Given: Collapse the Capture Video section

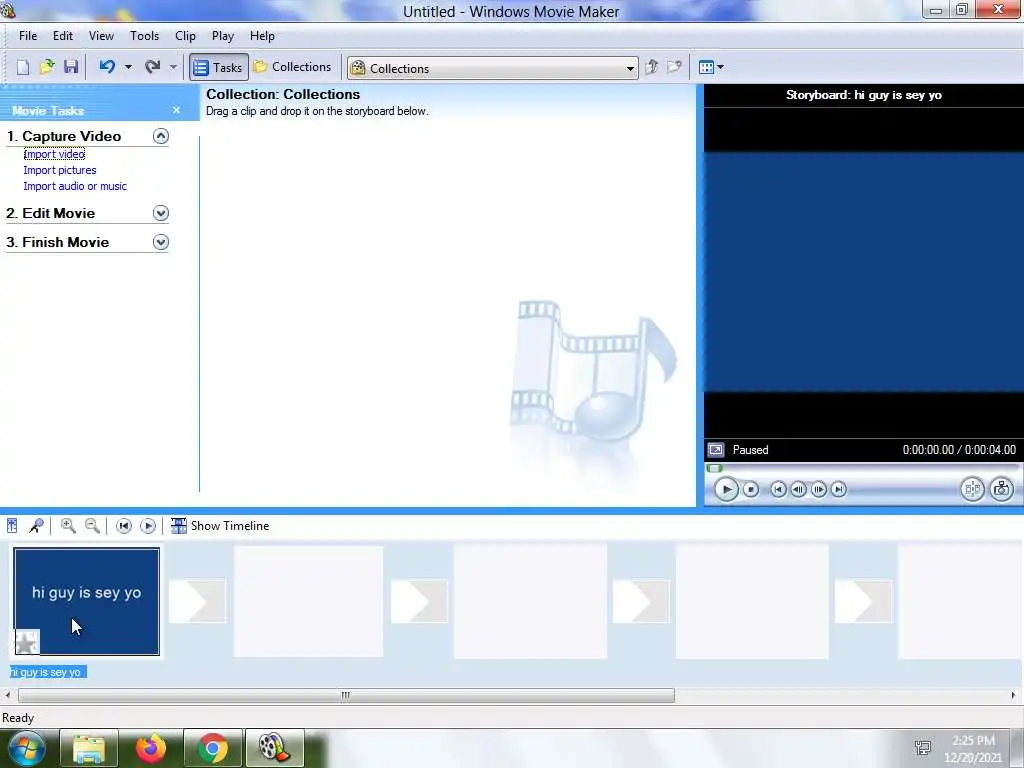Looking at the screenshot, I should pos(161,136).
